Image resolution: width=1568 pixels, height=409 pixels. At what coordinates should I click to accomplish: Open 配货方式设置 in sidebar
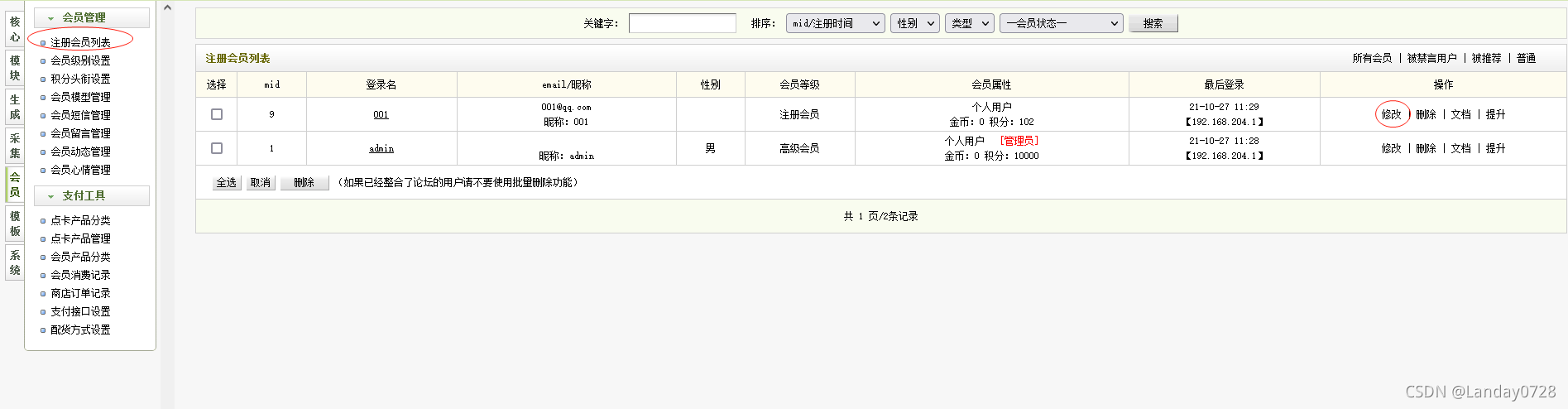click(80, 330)
